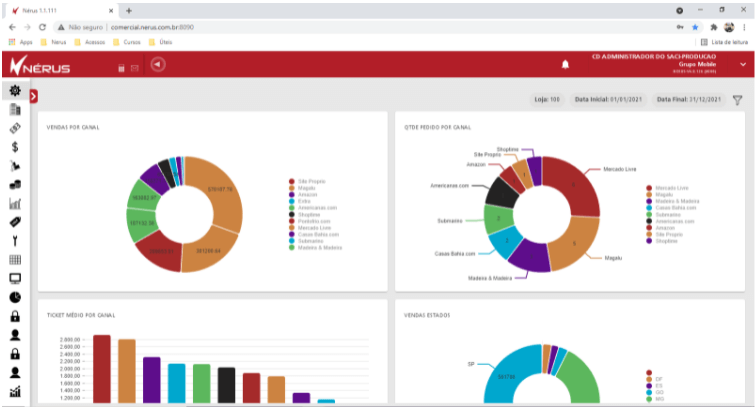This screenshot has width=755, height=407.
Task: Toggle Site Proprio in Vendas por Canal legend
Action: click(307, 182)
